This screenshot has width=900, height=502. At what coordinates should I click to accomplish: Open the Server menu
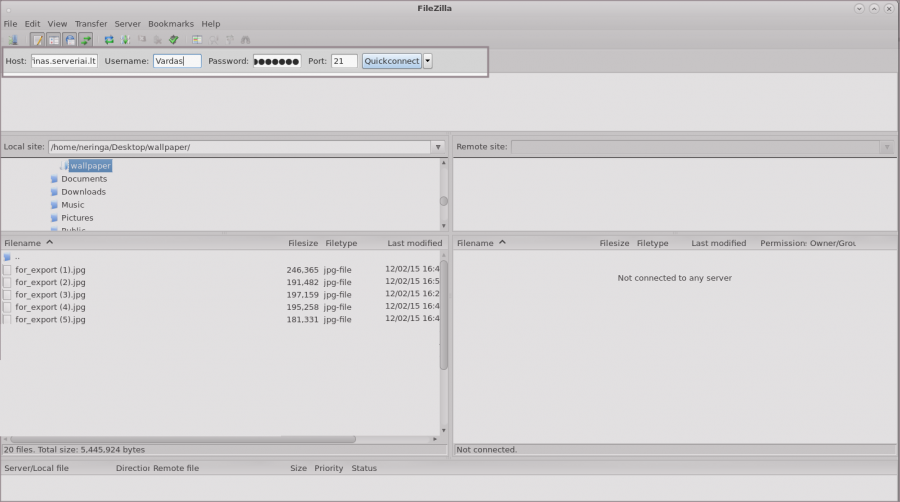127,24
